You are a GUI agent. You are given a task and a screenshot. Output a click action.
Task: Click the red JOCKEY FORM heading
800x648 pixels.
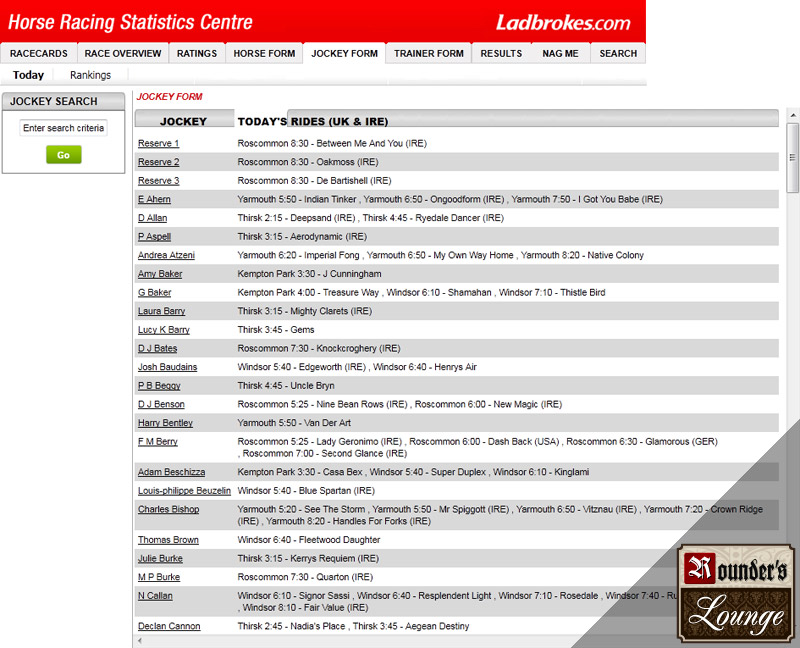169,97
